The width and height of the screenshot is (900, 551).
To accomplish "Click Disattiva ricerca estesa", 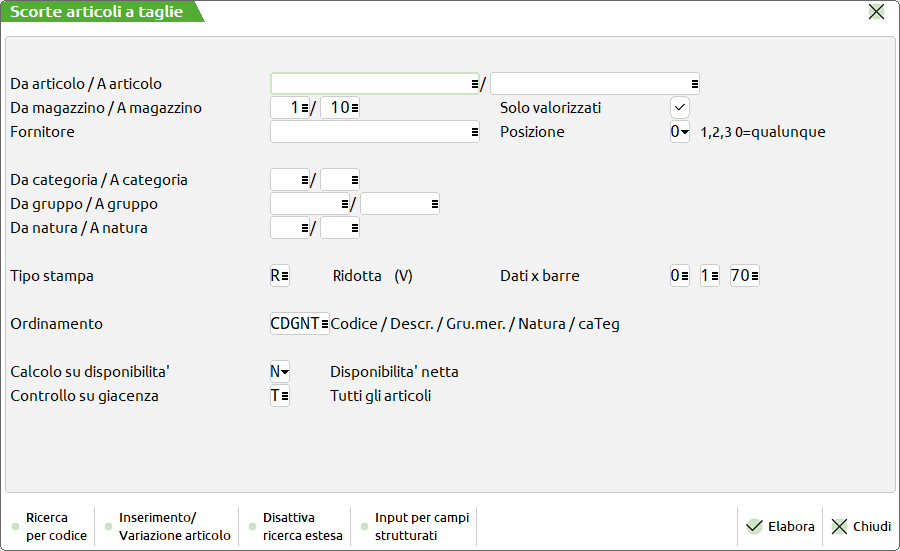I will (302, 526).
